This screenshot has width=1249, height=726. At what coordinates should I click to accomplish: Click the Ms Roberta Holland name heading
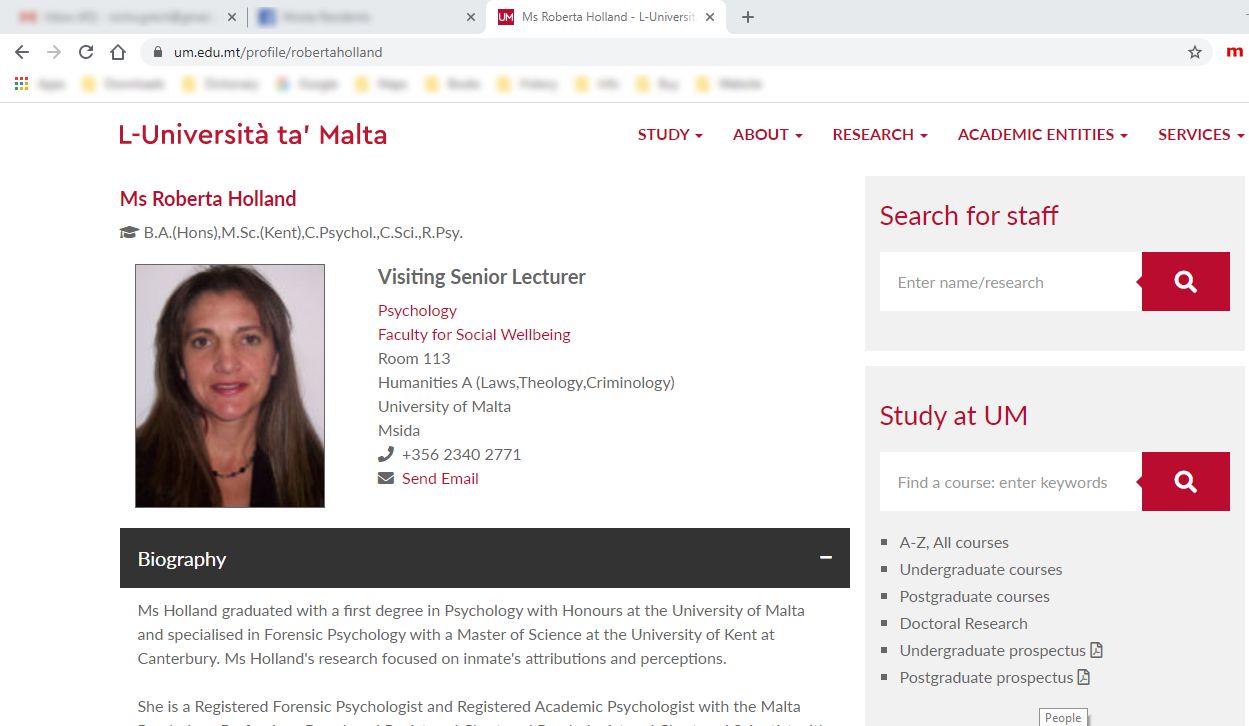[x=208, y=199]
